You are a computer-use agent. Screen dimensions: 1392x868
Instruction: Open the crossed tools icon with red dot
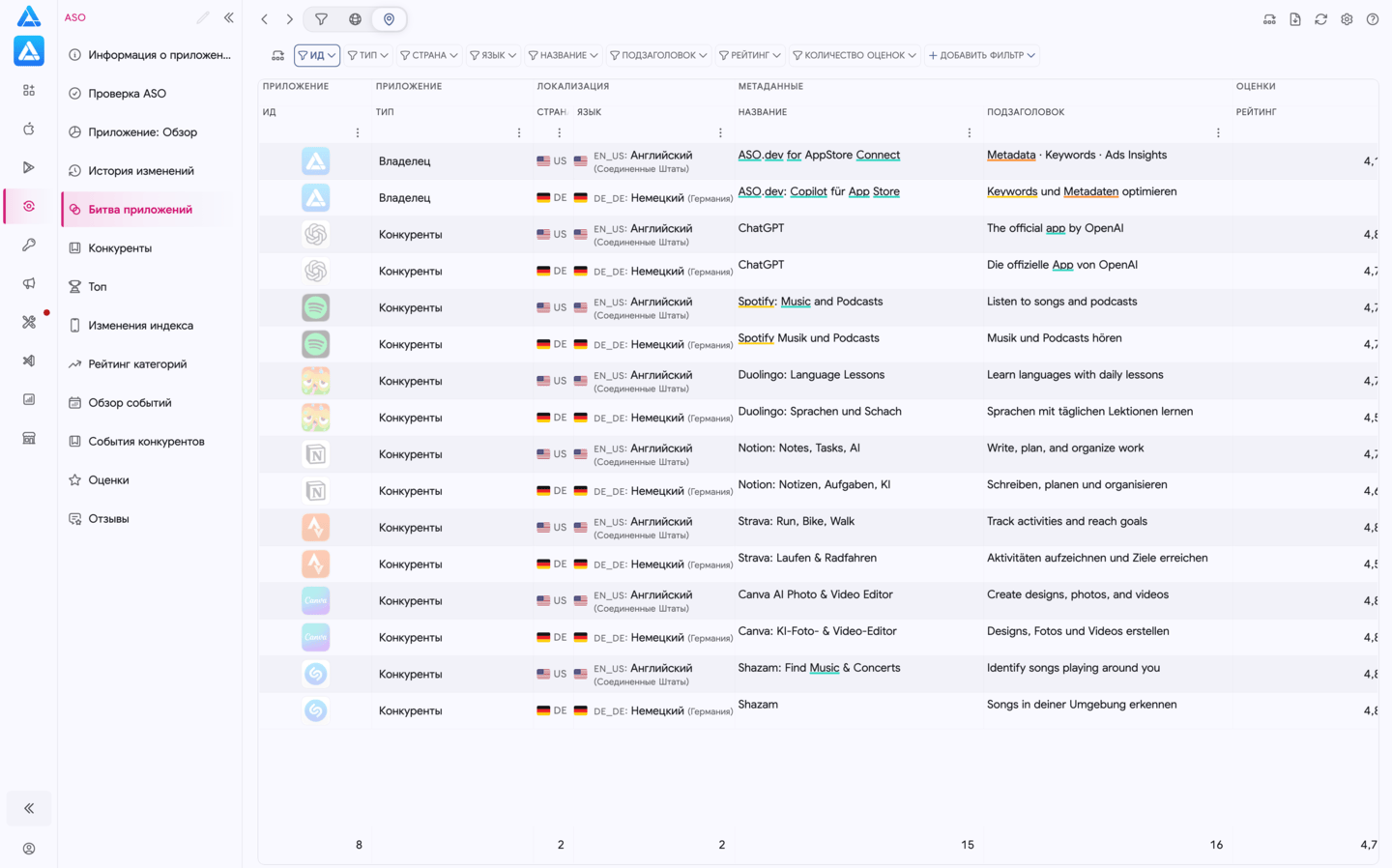[29, 322]
